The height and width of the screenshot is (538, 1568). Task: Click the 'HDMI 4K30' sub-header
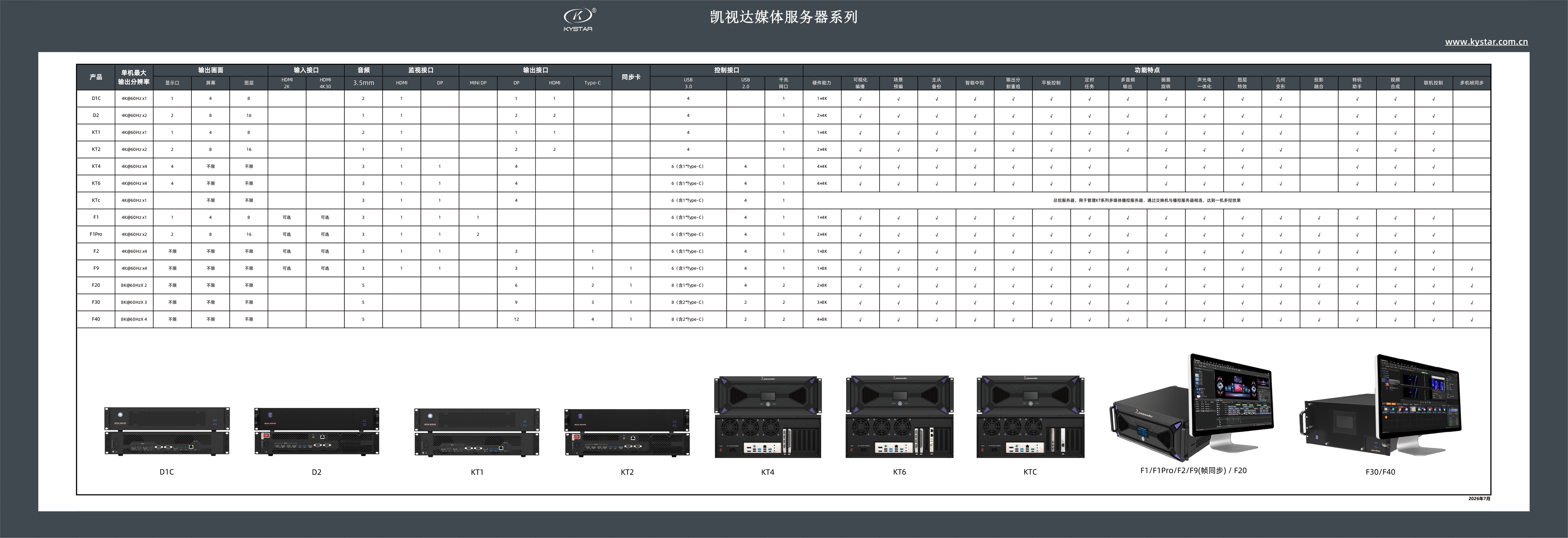point(325,83)
